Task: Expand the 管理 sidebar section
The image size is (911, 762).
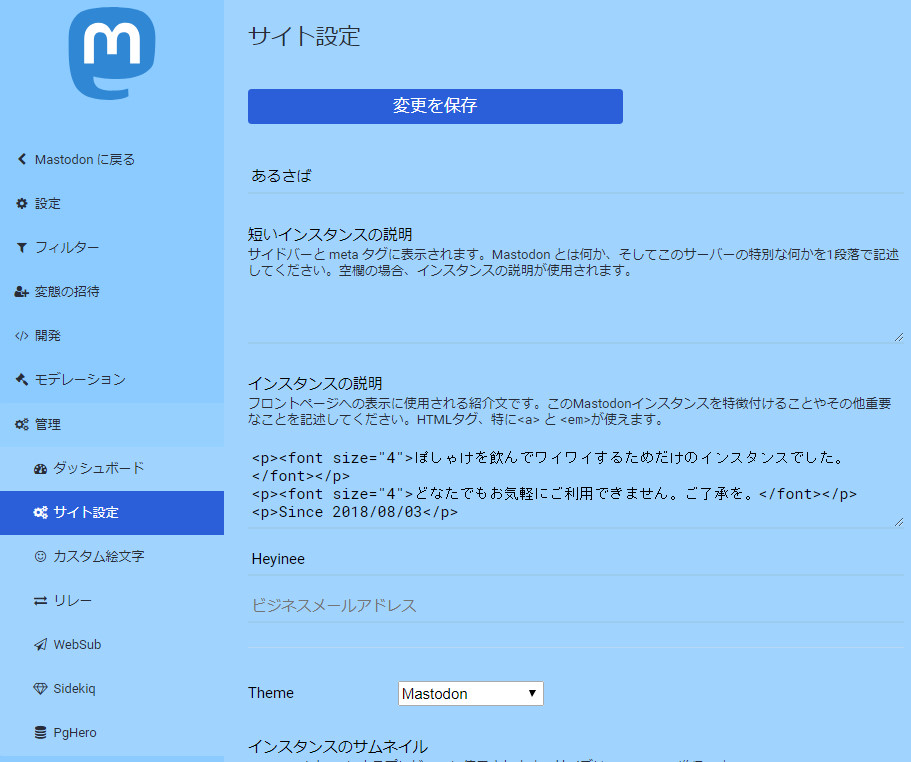Action: [x=50, y=423]
